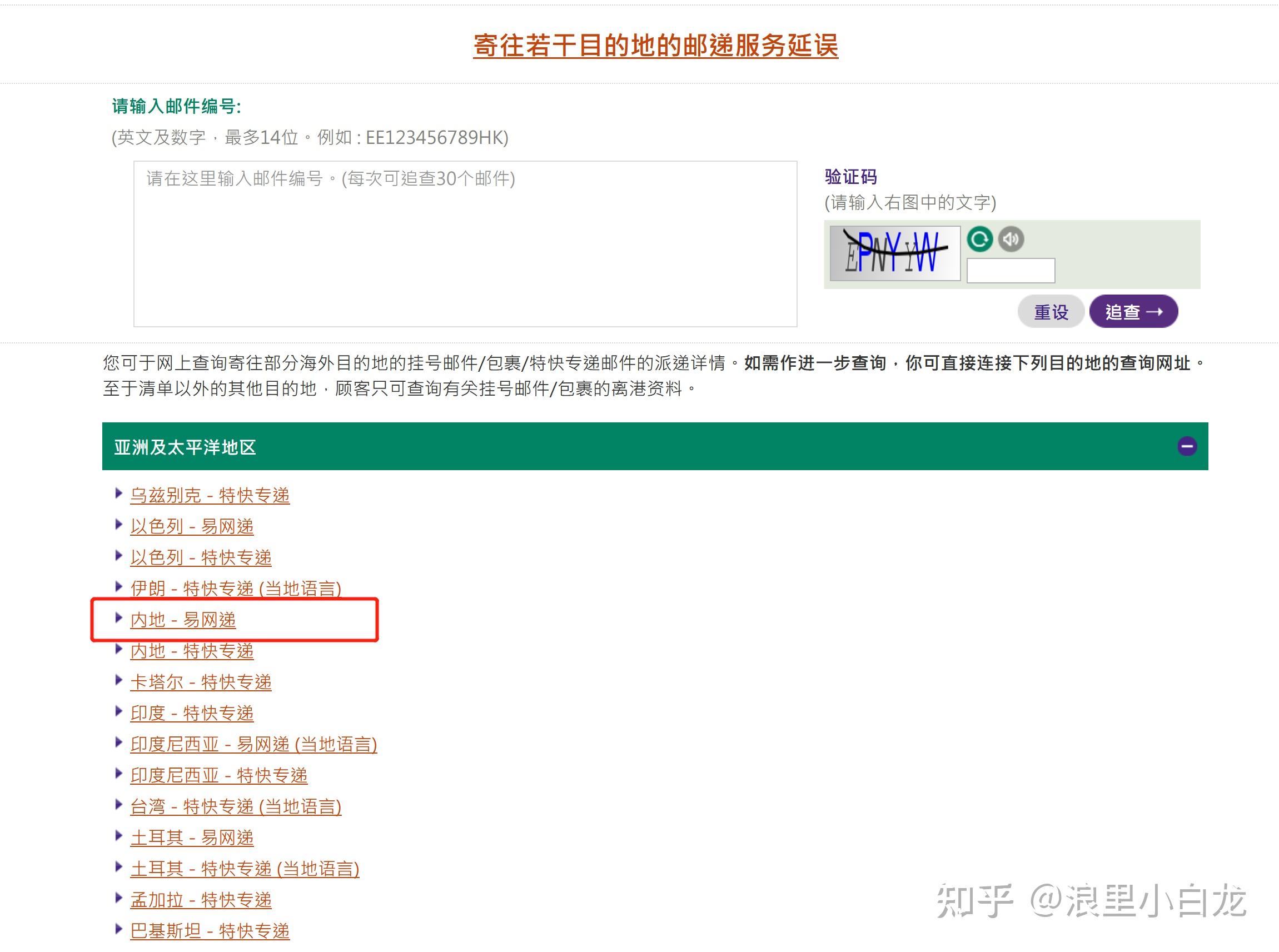The height and width of the screenshot is (952, 1279).
Task: Open 伊朗 - 特快专递 (当地语言) link
Action: (236, 589)
